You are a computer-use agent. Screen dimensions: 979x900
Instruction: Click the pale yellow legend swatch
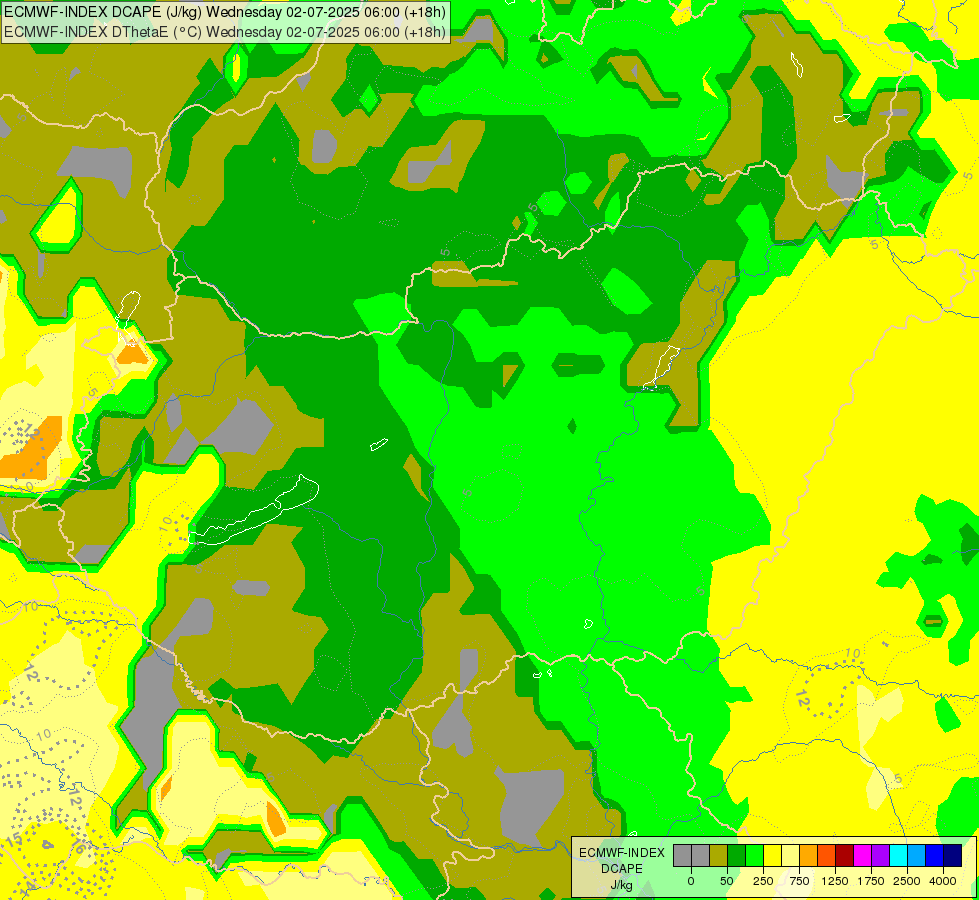790,855
